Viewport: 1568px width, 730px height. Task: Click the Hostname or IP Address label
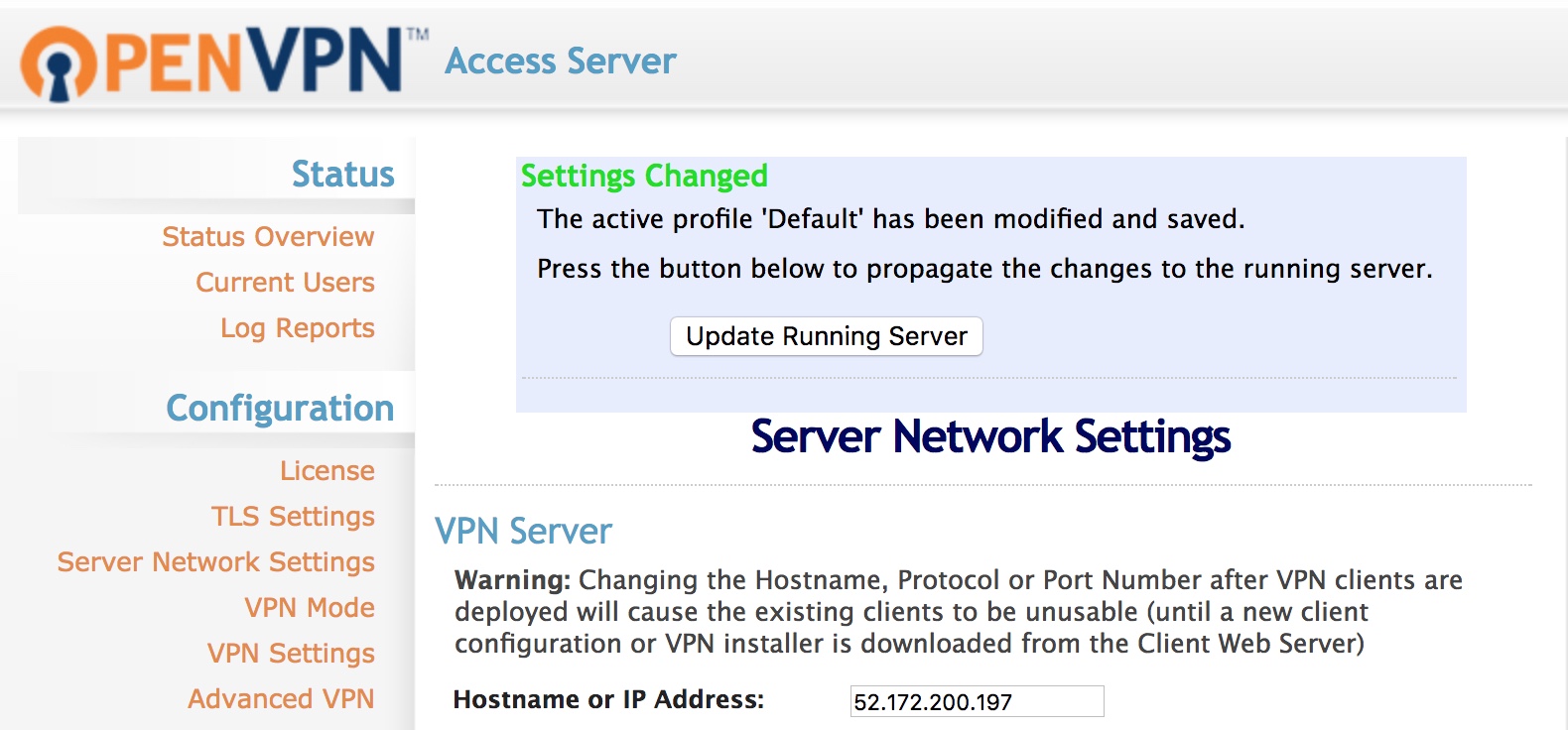608,700
